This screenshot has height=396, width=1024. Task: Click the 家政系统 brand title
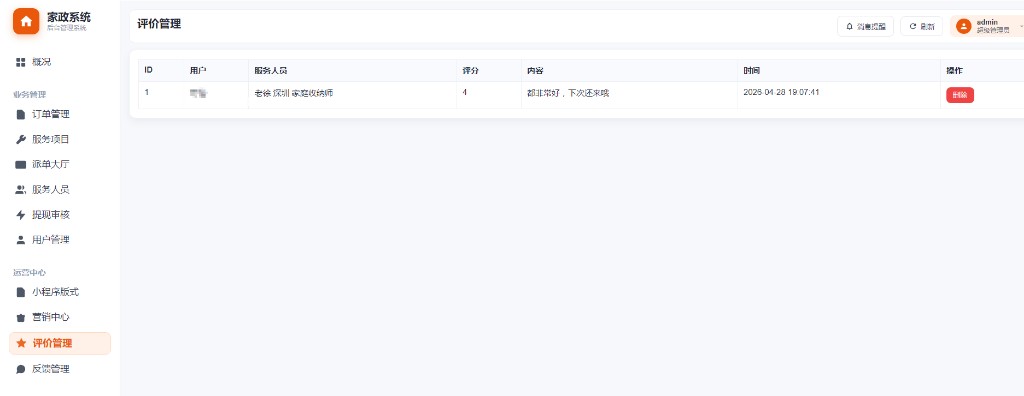pyautogui.click(x=69, y=17)
